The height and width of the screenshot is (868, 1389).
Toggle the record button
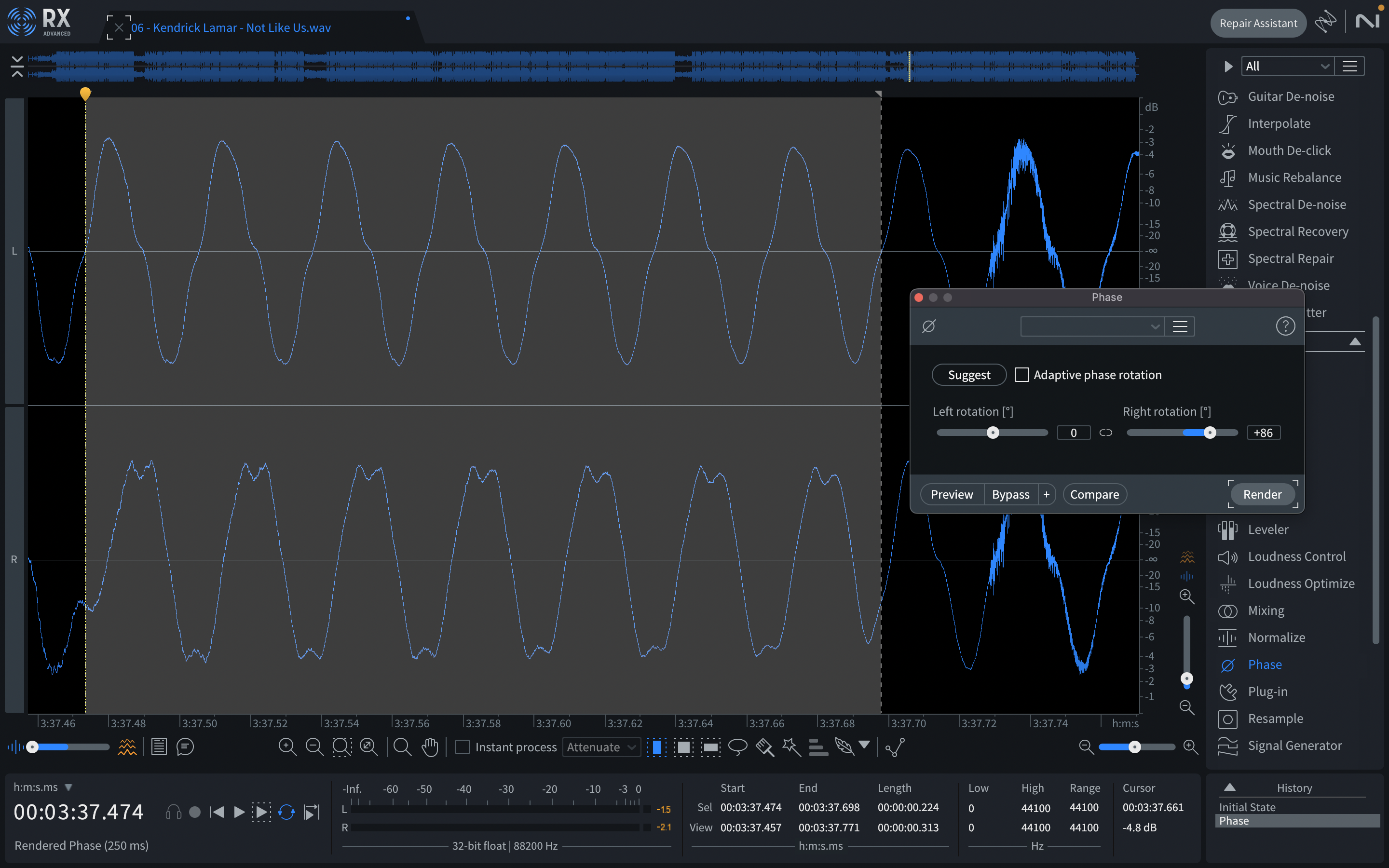coord(194,812)
